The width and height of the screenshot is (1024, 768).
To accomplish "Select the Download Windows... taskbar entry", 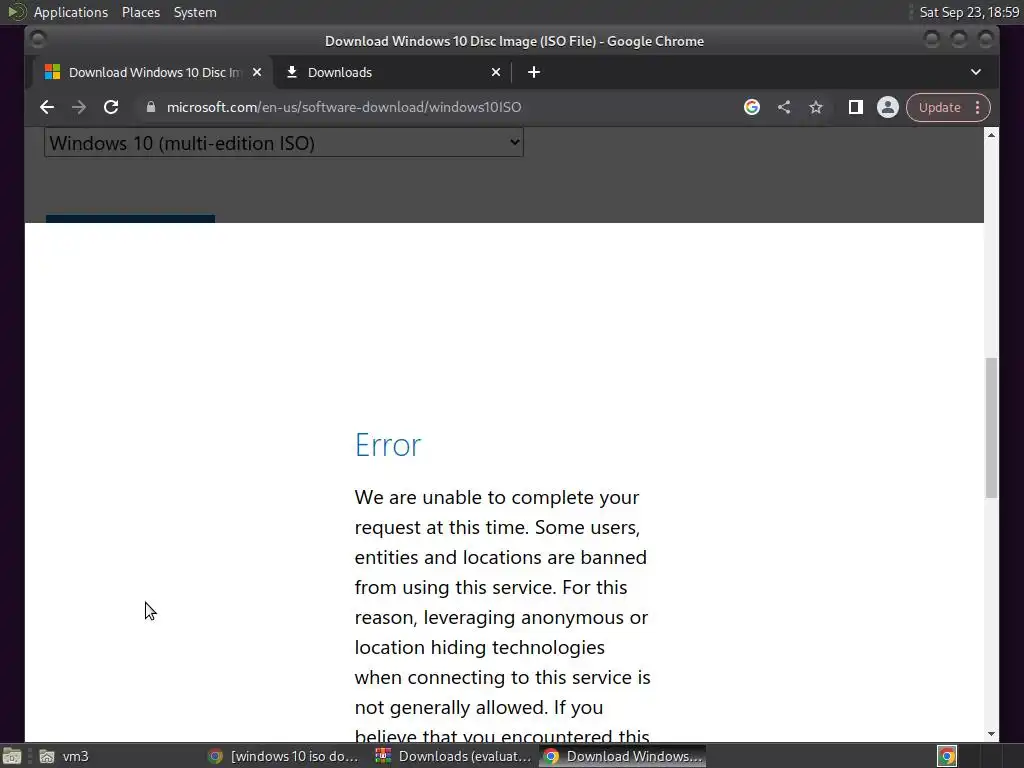I will [623, 756].
